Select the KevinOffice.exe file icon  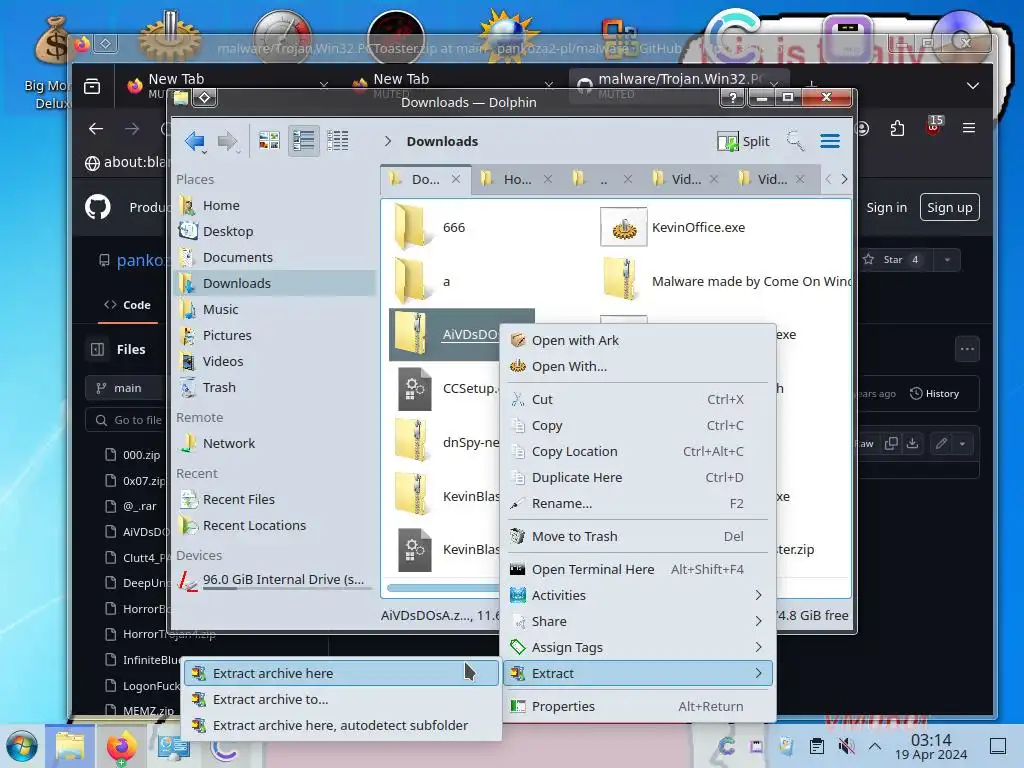[624, 227]
